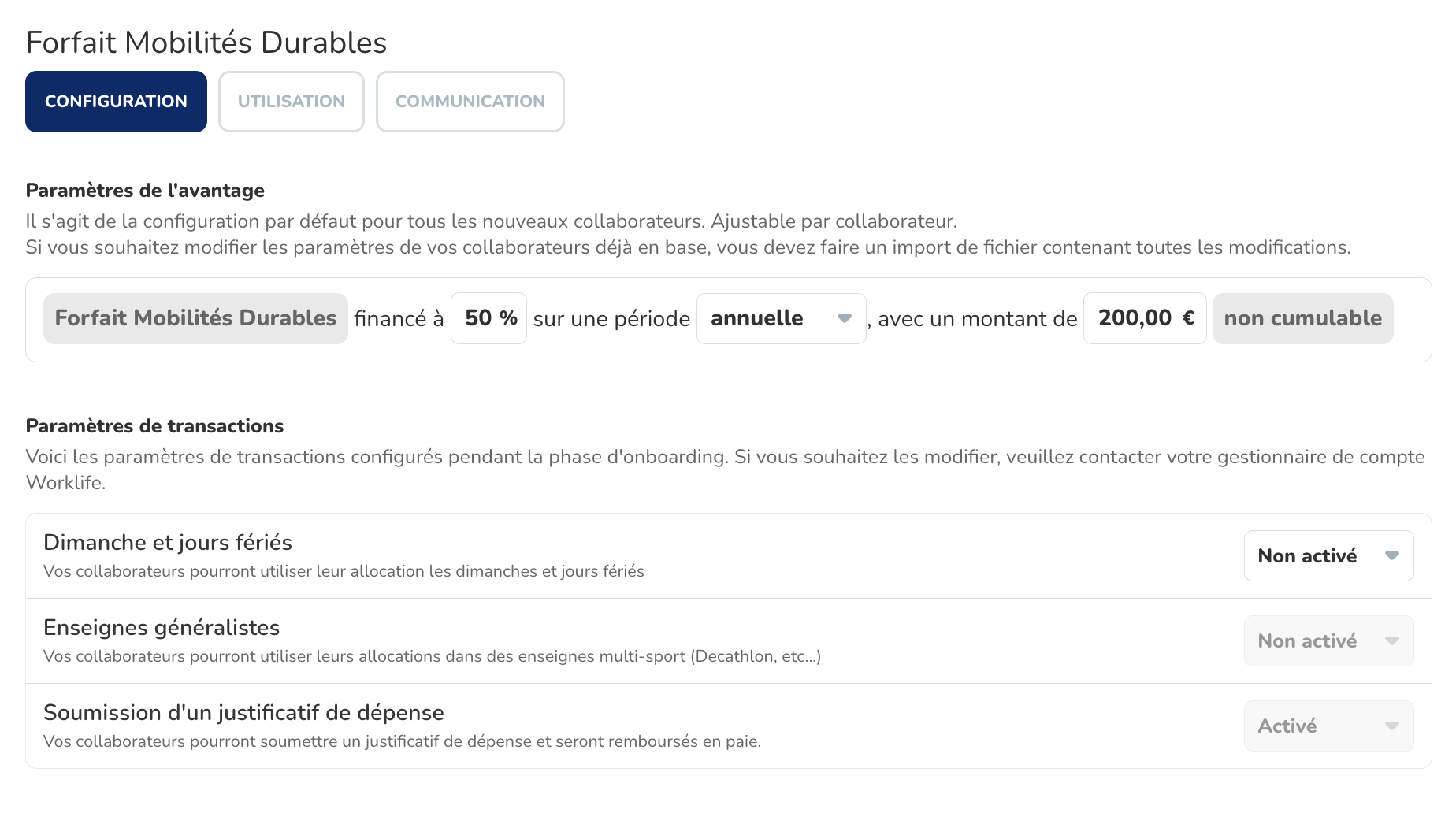1456x813 pixels.
Task: Click arrow icon on Dimanche et jours fériés
Action: click(x=1392, y=556)
